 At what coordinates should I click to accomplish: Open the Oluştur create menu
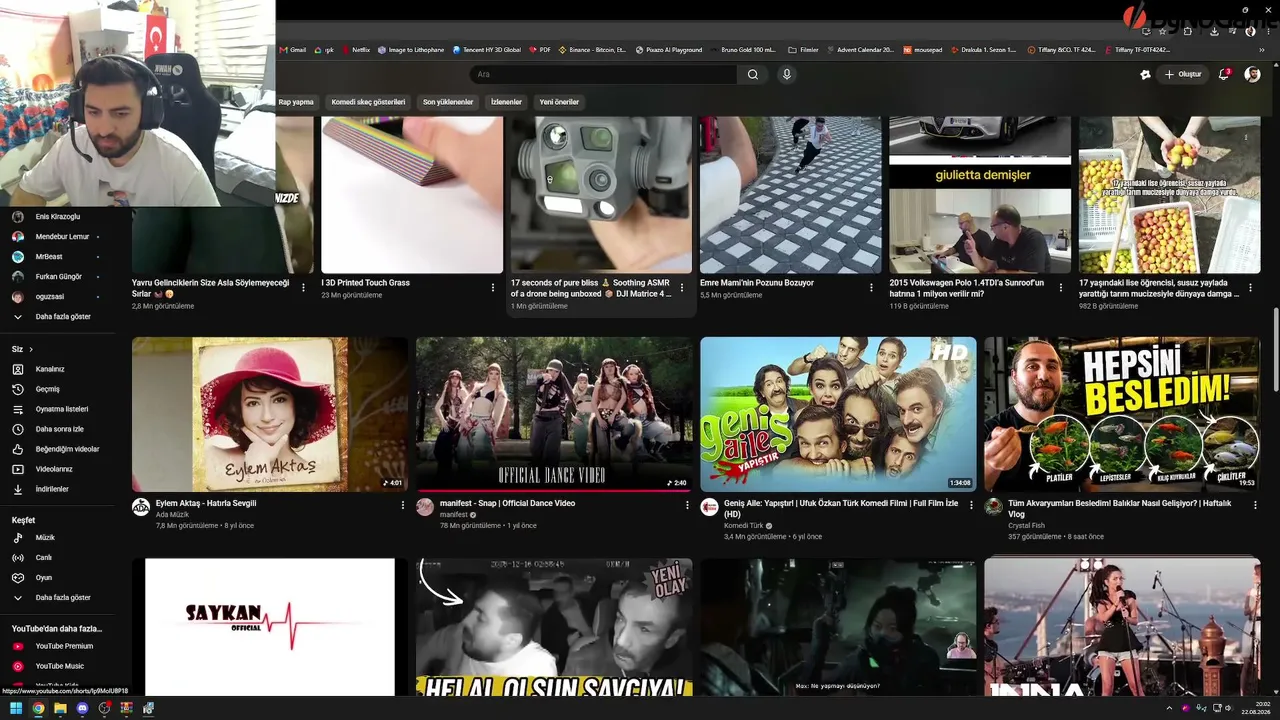(1182, 74)
